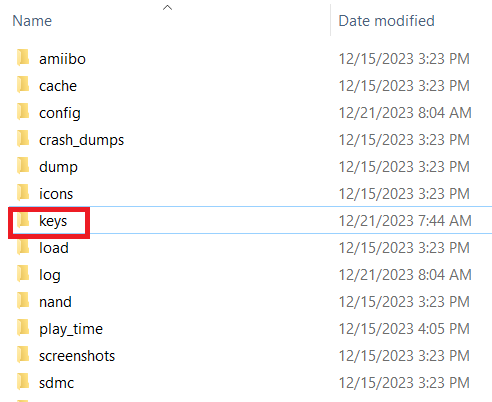Click the keys folder modified date 7:44 AM
This screenshot has width=492, height=402.
(405, 221)
